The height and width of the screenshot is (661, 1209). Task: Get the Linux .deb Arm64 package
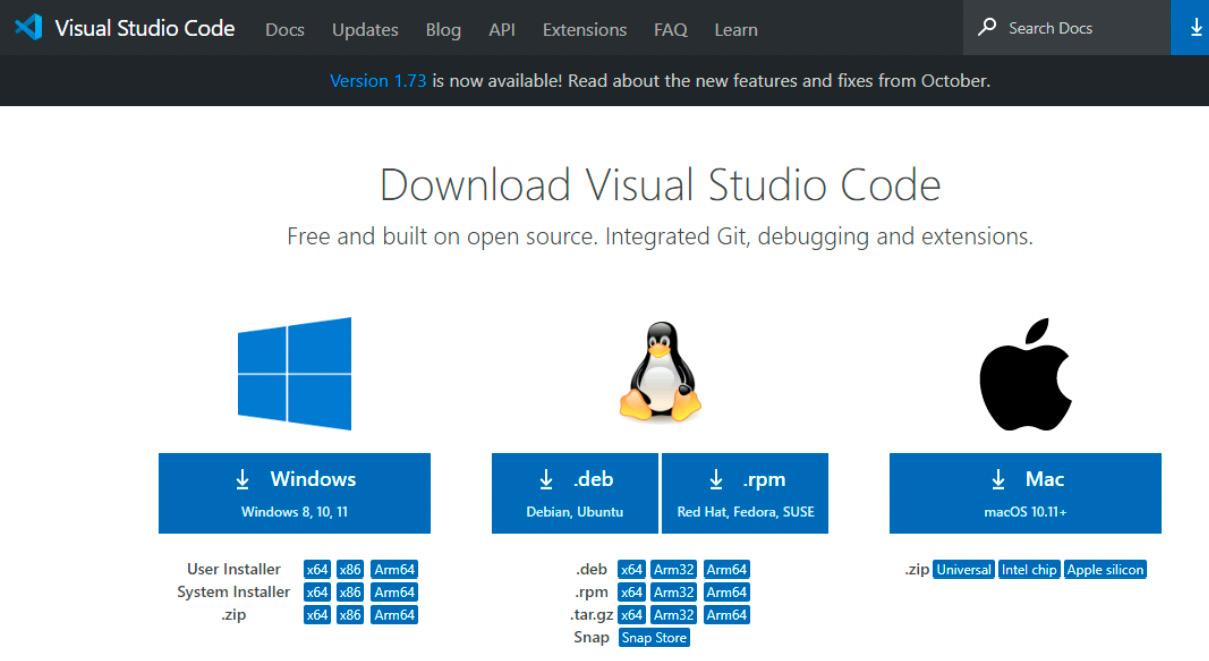coord(727,569)
